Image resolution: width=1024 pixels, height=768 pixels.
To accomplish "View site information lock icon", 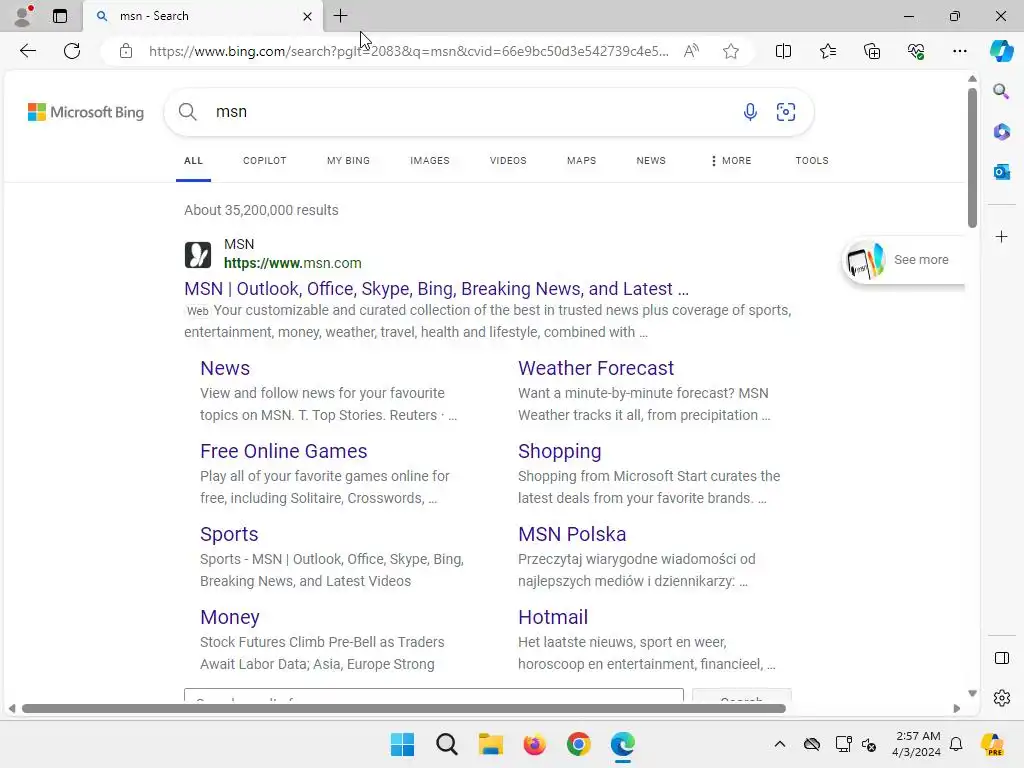I will (x=126, y=51).
